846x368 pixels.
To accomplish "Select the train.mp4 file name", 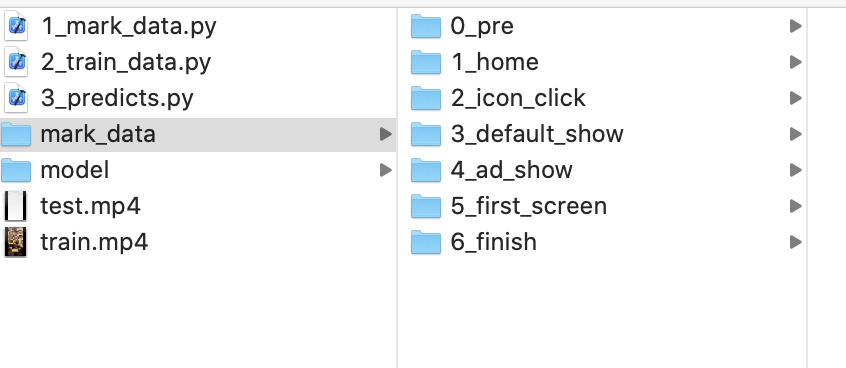I will tap(94, 242).
